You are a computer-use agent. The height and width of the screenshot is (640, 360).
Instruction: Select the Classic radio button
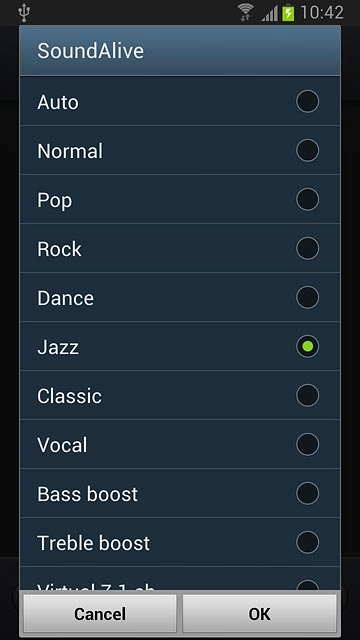coord(307,395)
